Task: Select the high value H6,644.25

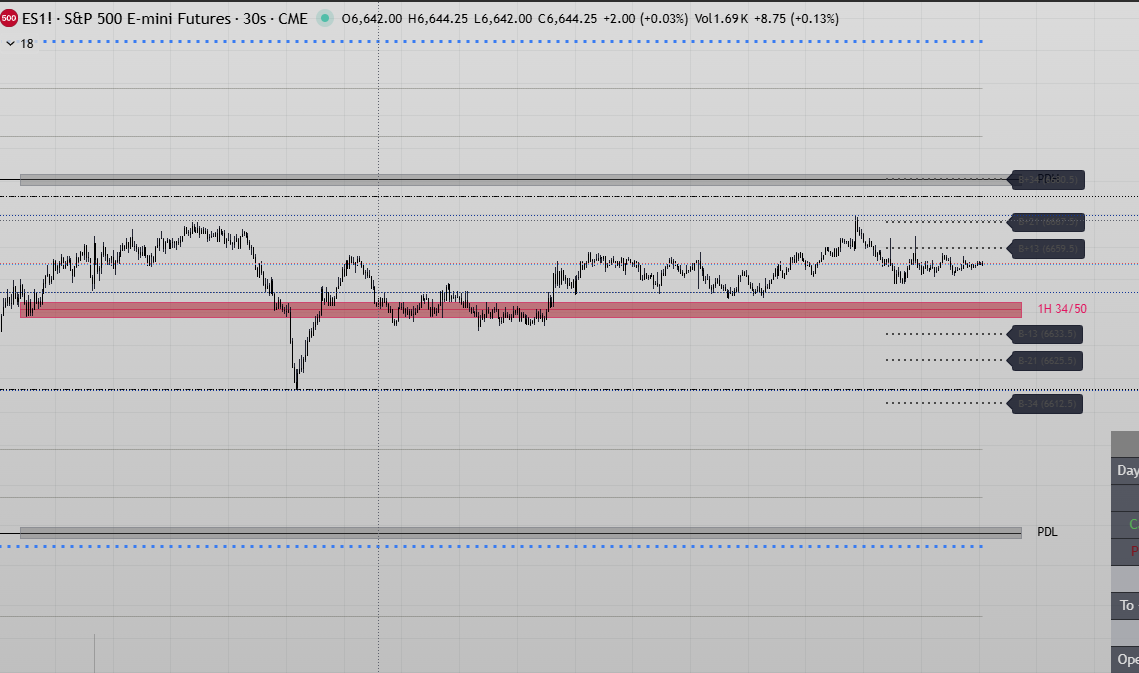Action: [437, 18]
